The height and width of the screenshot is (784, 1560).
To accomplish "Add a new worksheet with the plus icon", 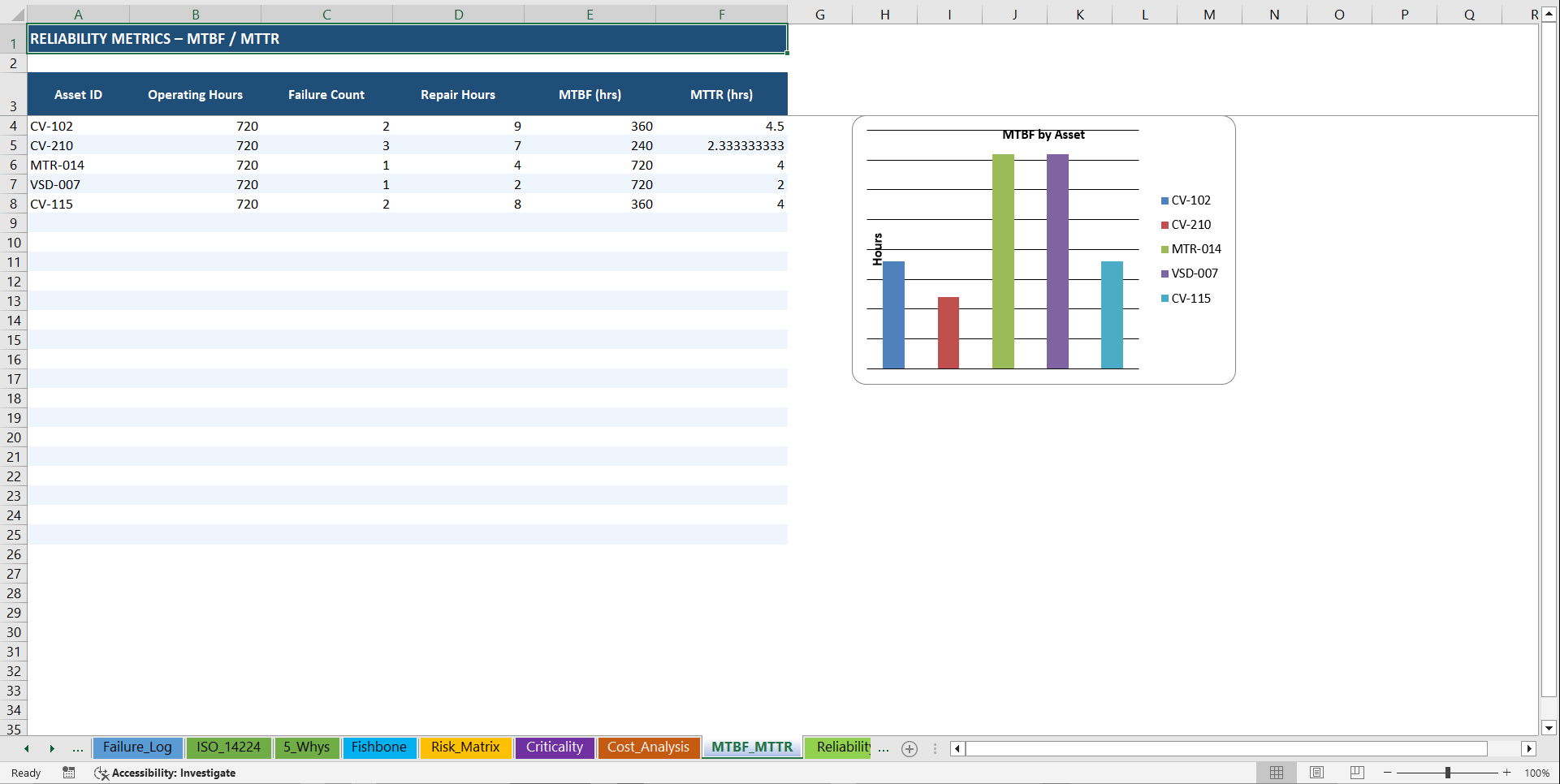I will coord(909,748).
